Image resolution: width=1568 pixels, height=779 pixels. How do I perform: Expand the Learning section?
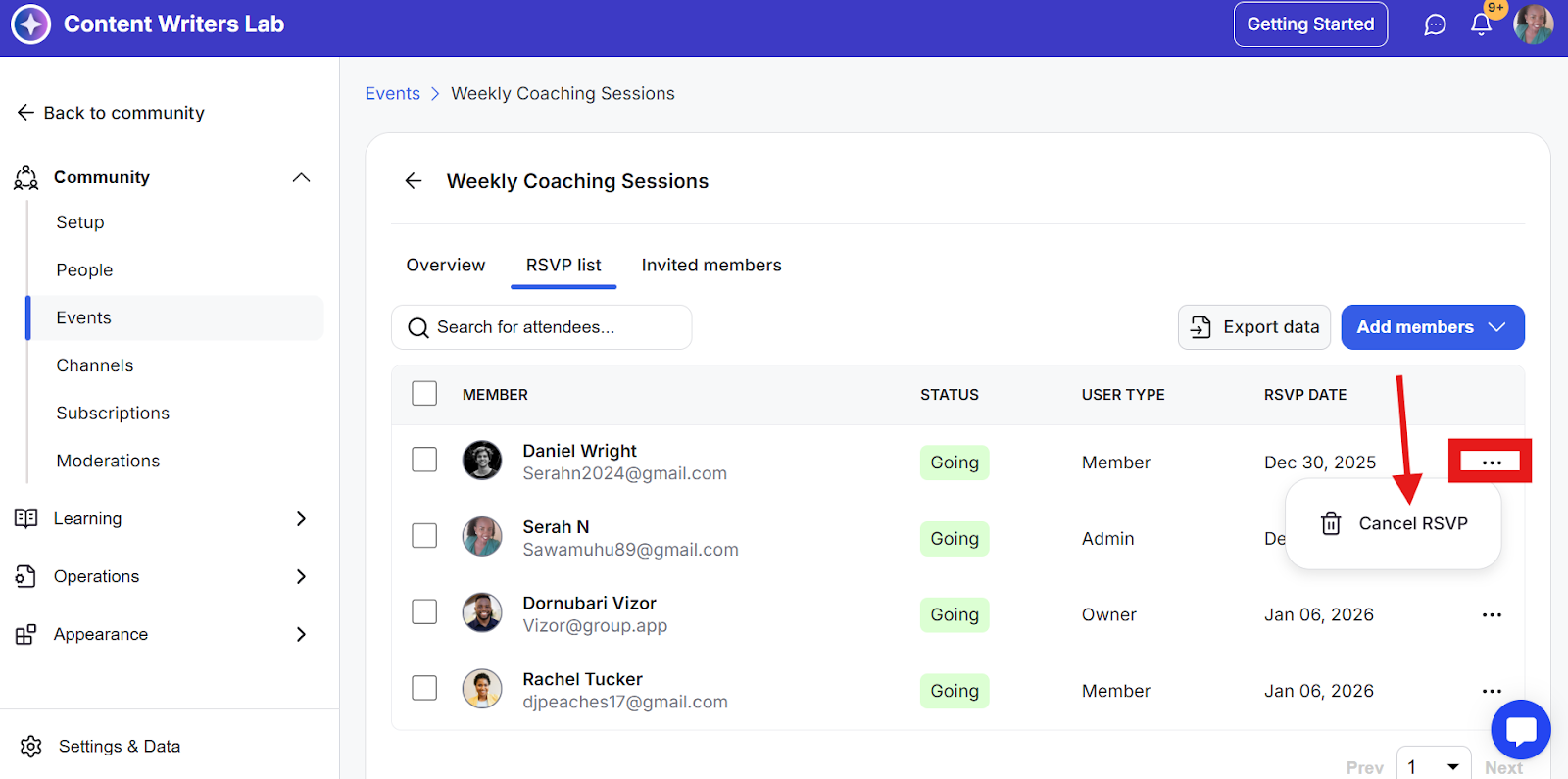(x=301, y=518)
